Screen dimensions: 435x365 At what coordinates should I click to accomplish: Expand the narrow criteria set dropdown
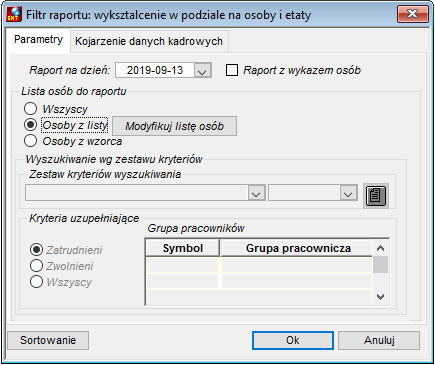tap(348, 193)
